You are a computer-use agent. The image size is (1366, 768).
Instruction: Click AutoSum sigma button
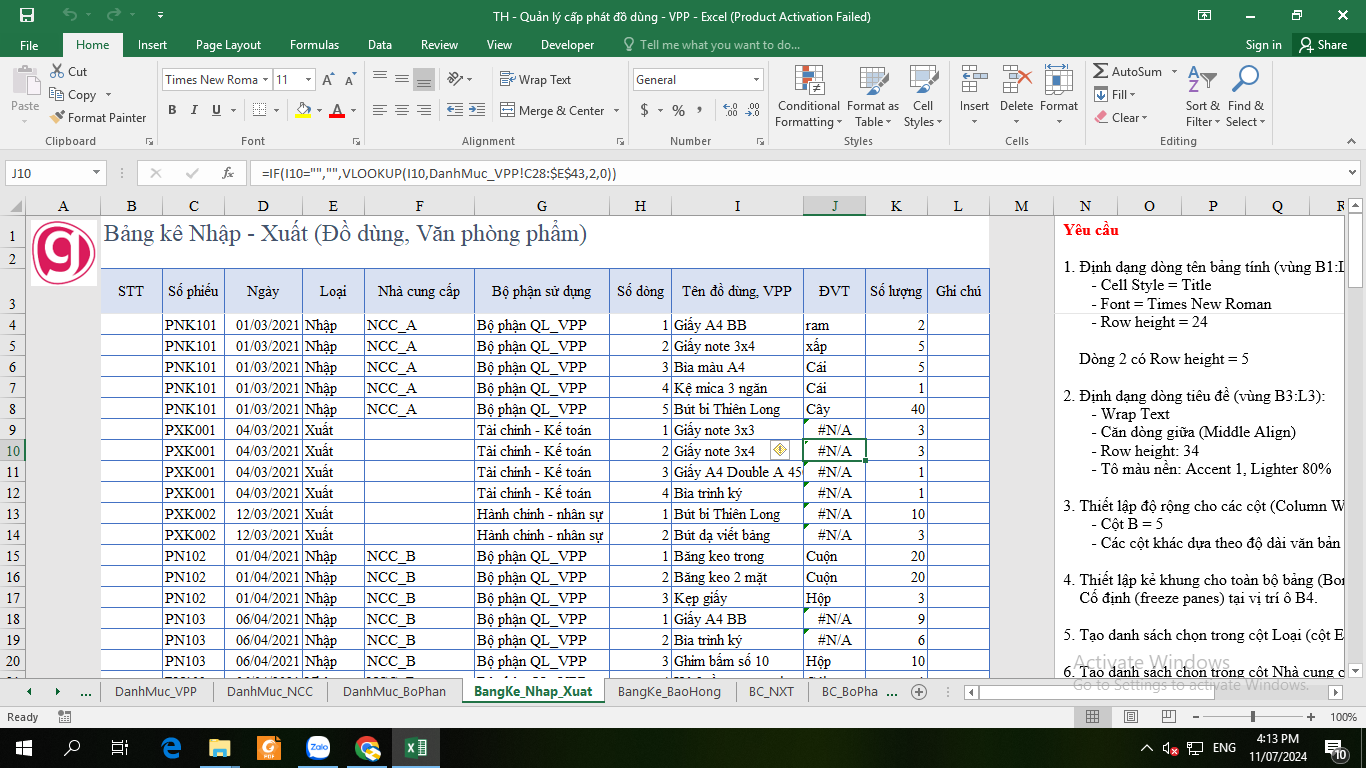coord(1127,72)
